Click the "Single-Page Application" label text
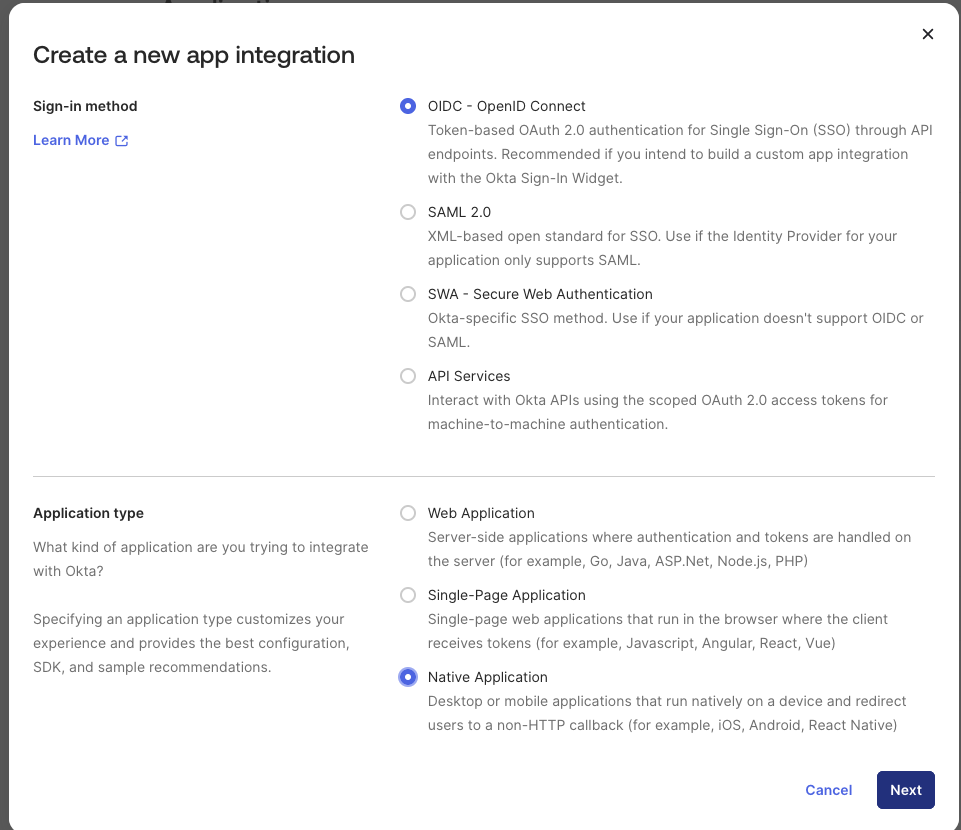 [506, 595]
